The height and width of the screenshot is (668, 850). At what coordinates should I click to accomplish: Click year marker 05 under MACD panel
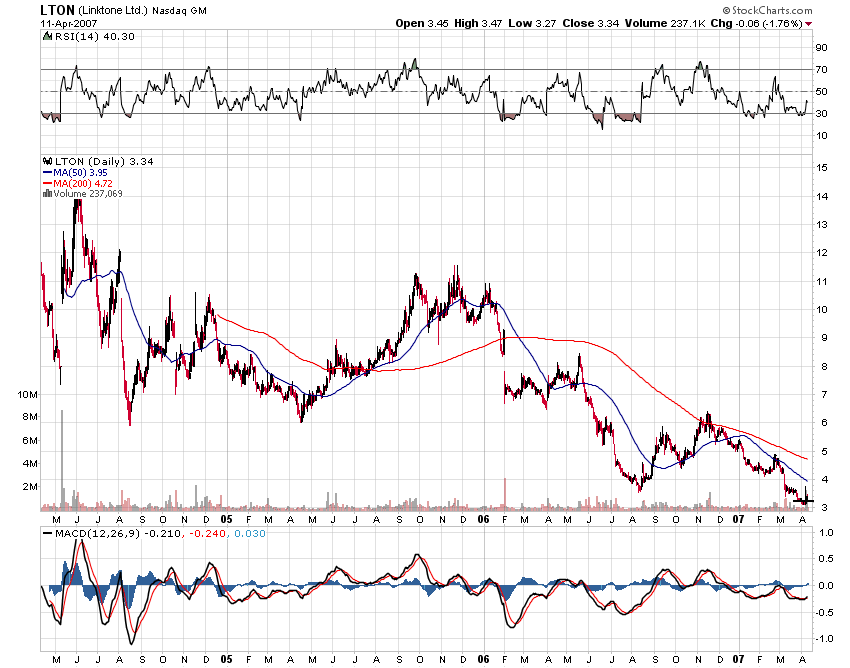[x=226, y=659]
